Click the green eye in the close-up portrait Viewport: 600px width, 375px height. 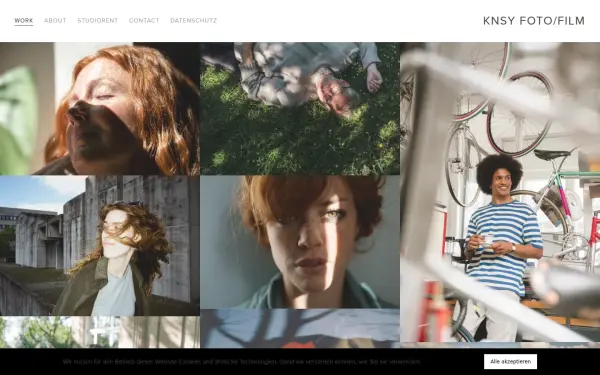(331, 214)
